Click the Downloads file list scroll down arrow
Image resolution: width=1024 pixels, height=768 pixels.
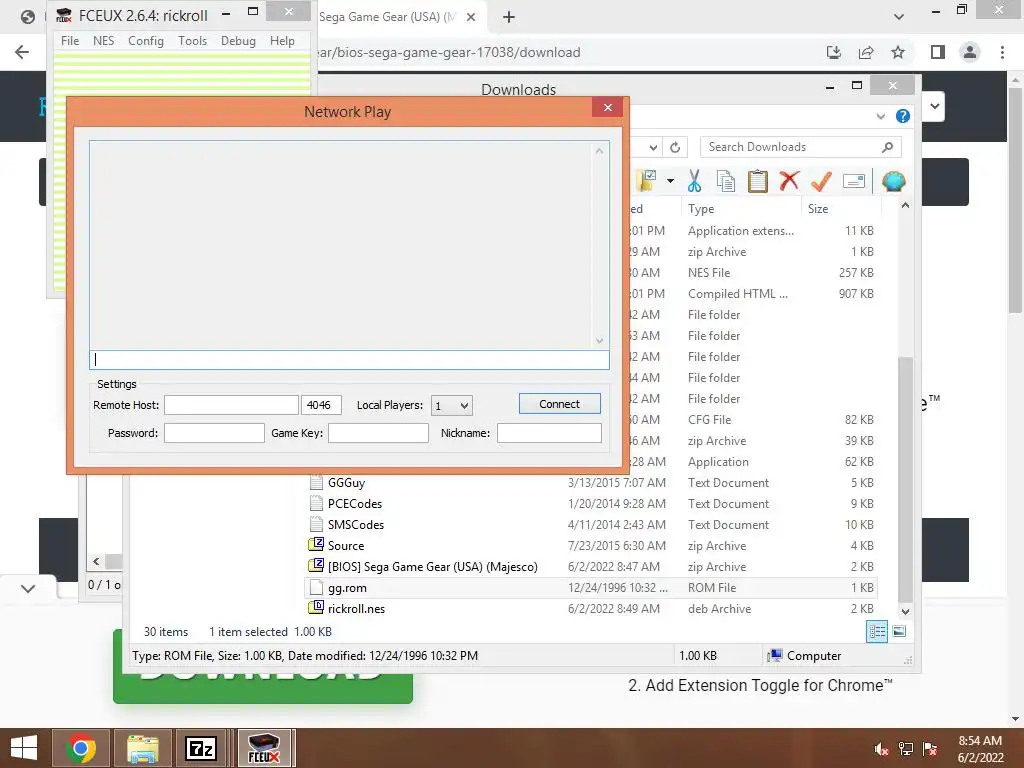(905, 612)
